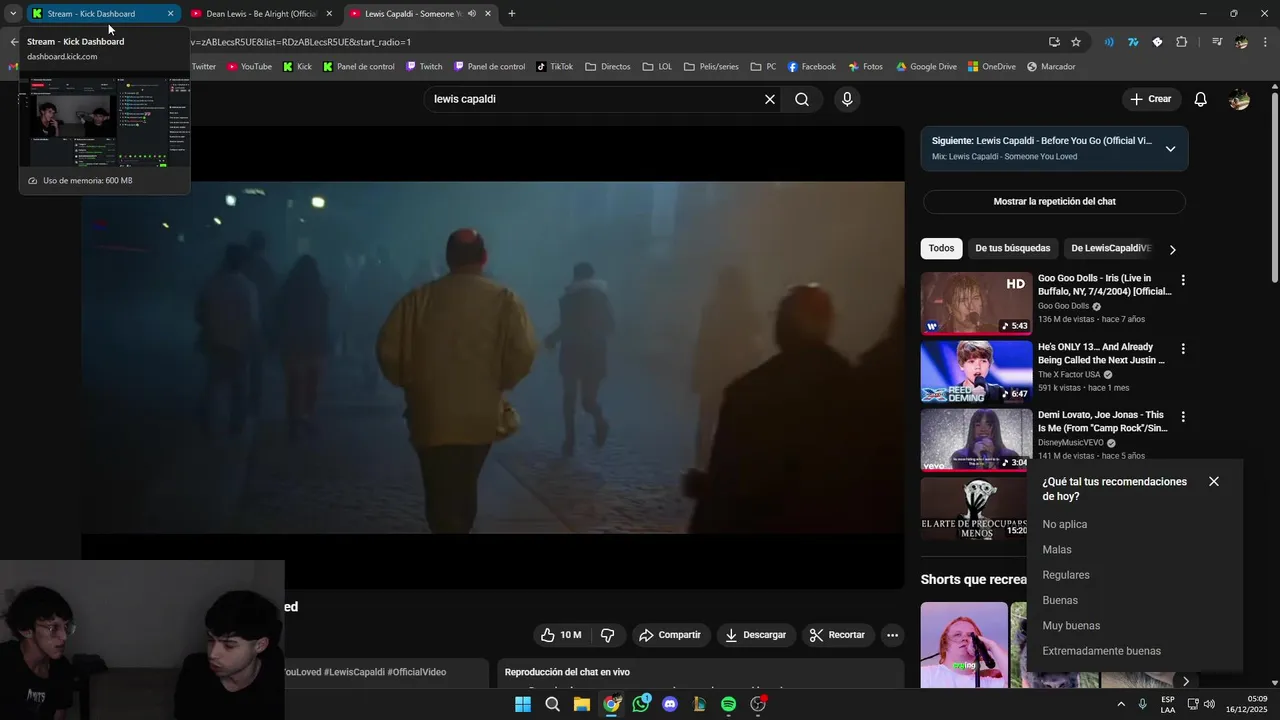This screenshot has height=720, width=1280.
Task: Open the Facebook bookmark
Action: pyautogui.click(x=811, y=67)
